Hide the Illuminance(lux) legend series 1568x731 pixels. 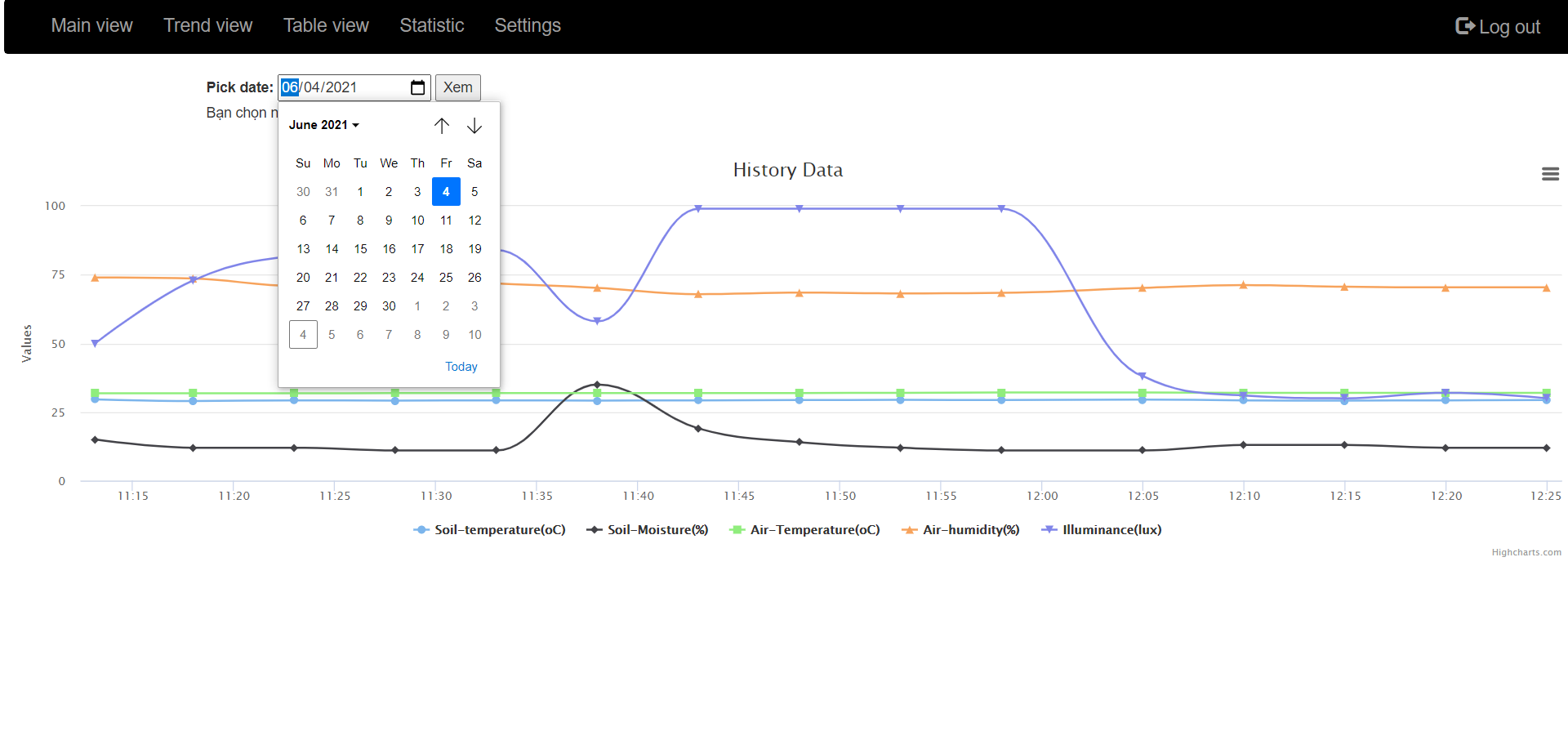(1102, 530)
